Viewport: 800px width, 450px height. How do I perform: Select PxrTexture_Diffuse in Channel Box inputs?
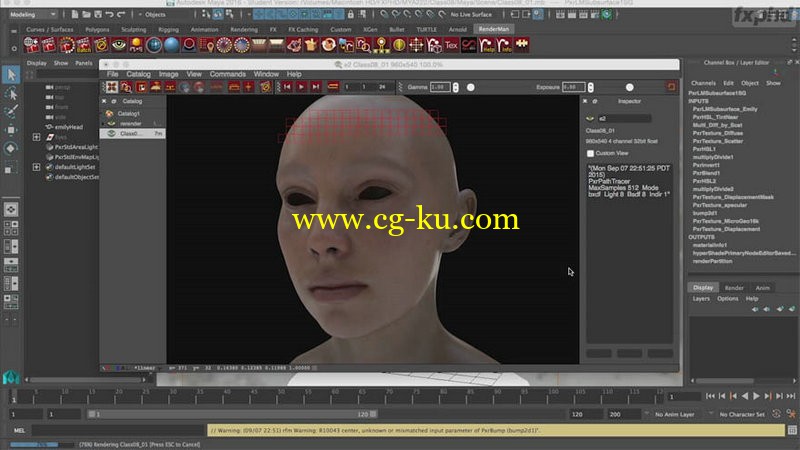pyautogui.click(x=717, y=133)
